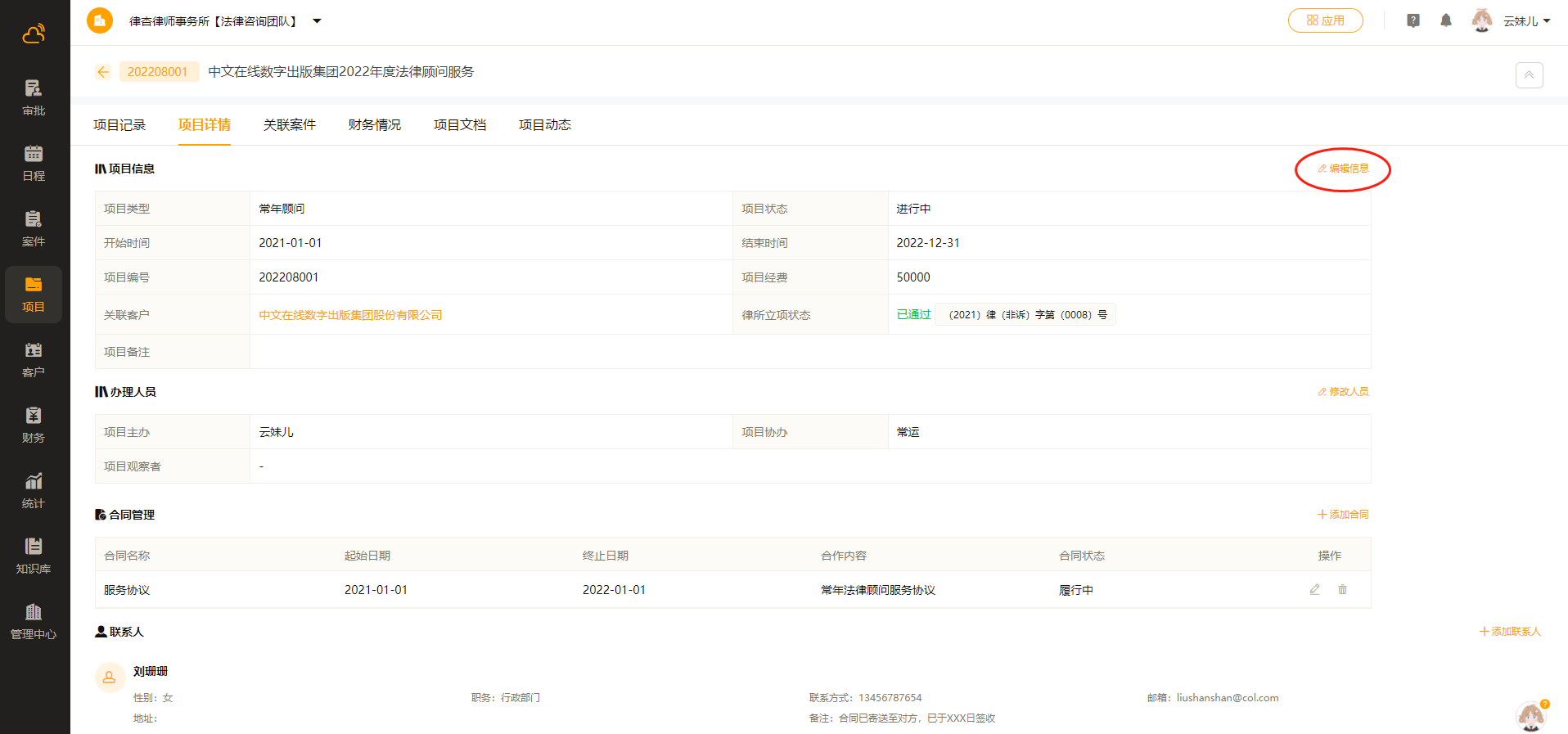Open the linked client 中文在线数字出版集团股份有限公司

[350, 315]
